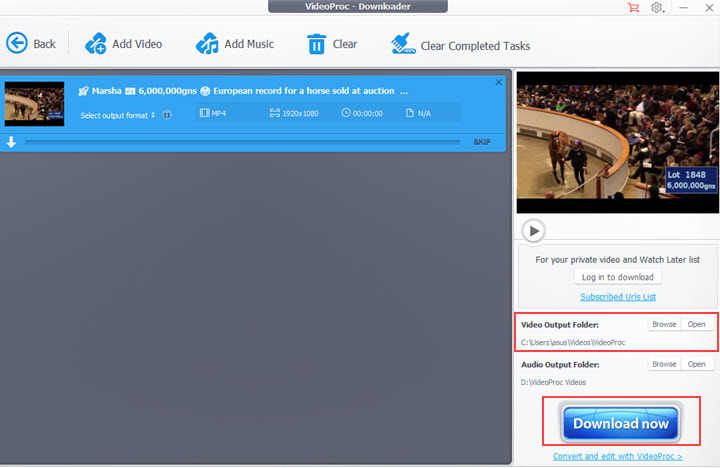The image size is (720, 468).
Task: Play the preview video
Action: point(534,231)
